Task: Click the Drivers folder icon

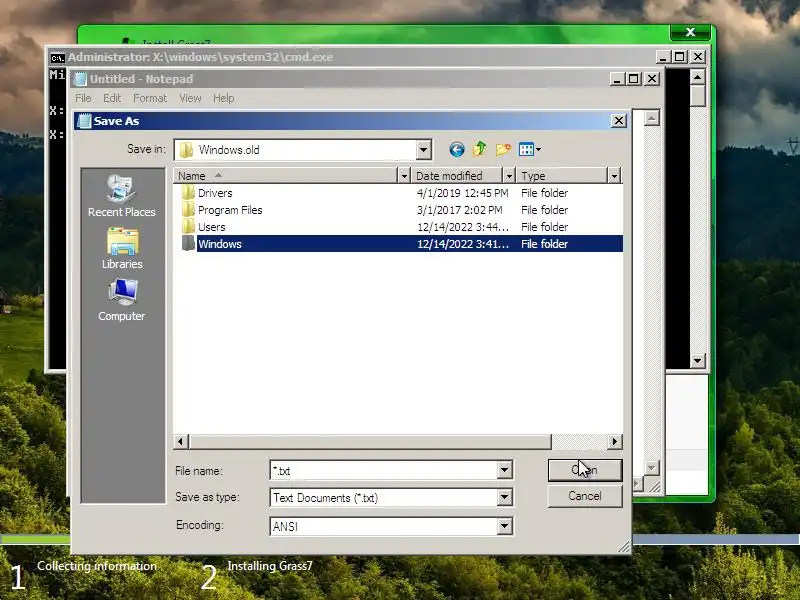Action: 188,193
